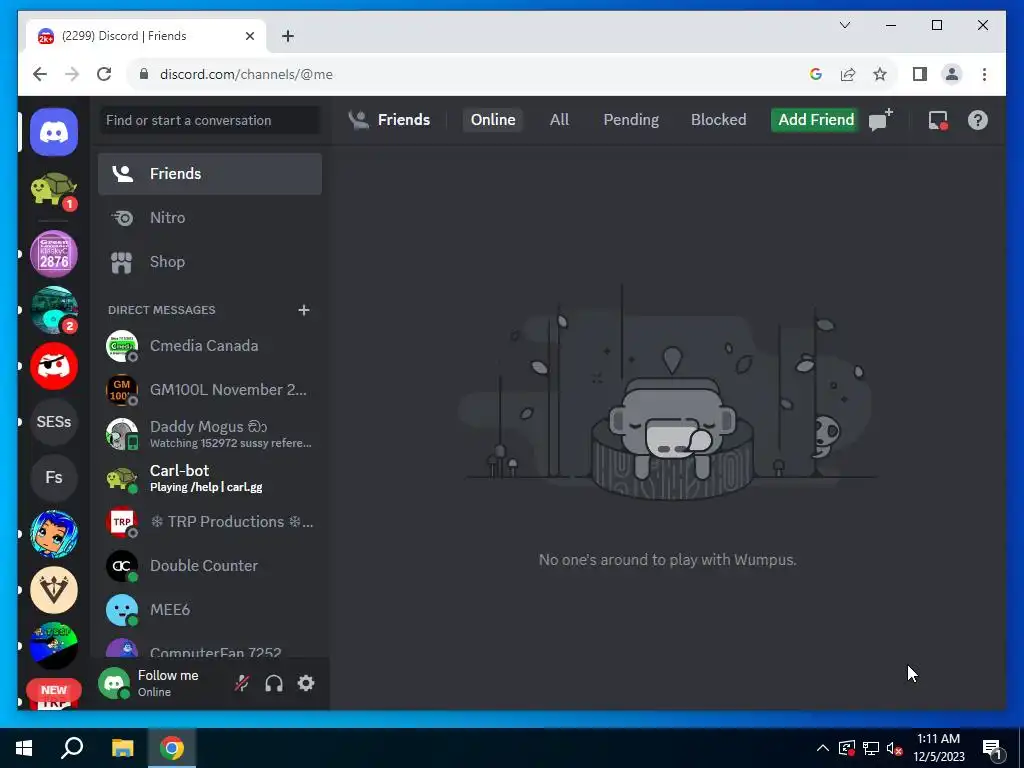
Task: Open the Fs server
Action: coord(54,477)
